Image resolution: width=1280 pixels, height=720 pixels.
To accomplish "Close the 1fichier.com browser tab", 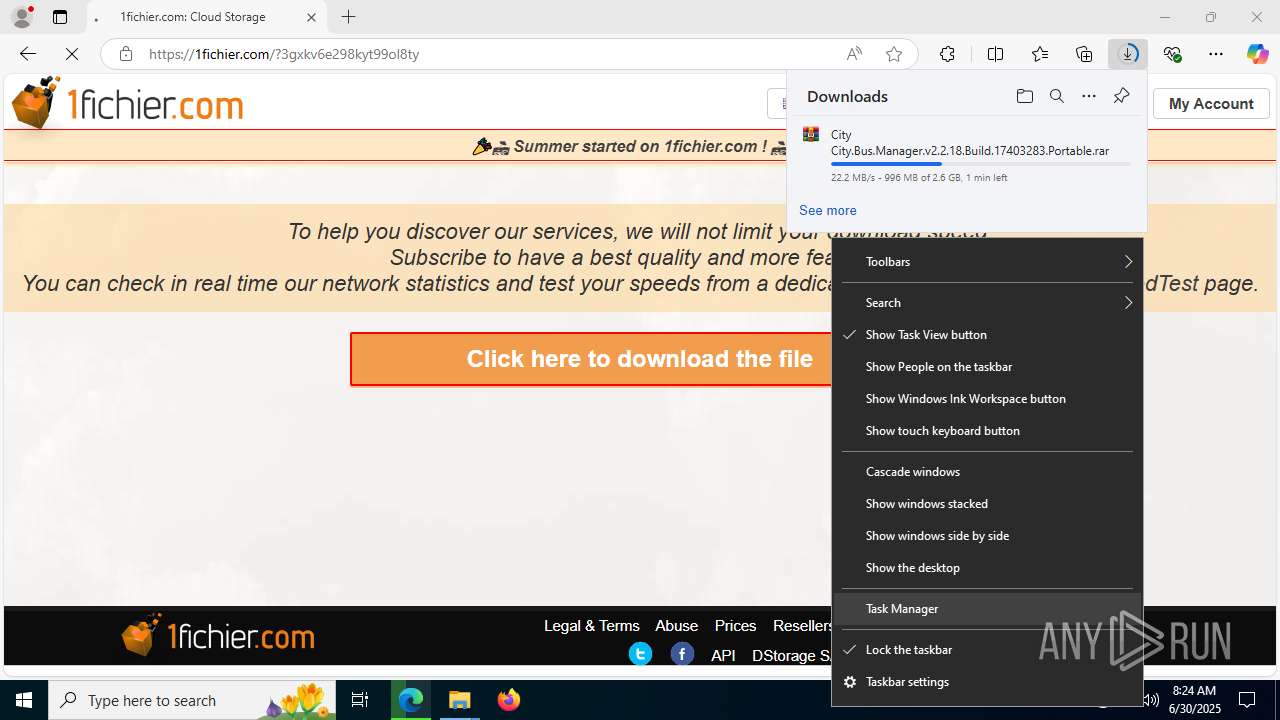I will click(x=311, y=17).
